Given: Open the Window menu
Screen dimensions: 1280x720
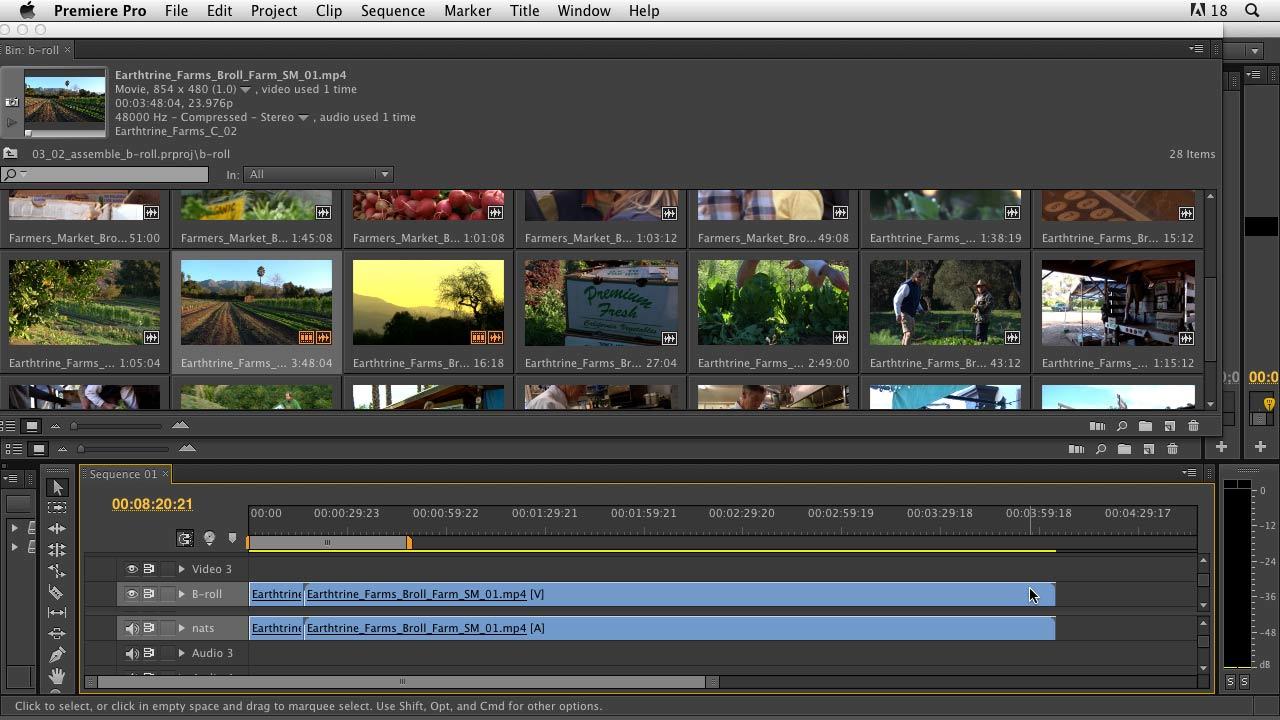Looking at the screenshot, I should tap(584, 11).
